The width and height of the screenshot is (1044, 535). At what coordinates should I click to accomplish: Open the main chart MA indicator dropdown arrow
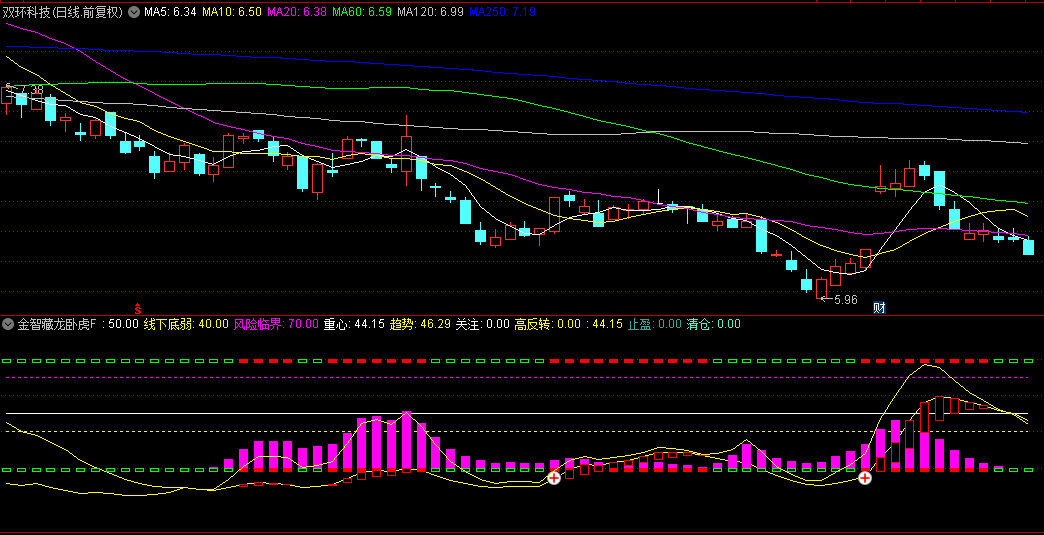point(134,12)
